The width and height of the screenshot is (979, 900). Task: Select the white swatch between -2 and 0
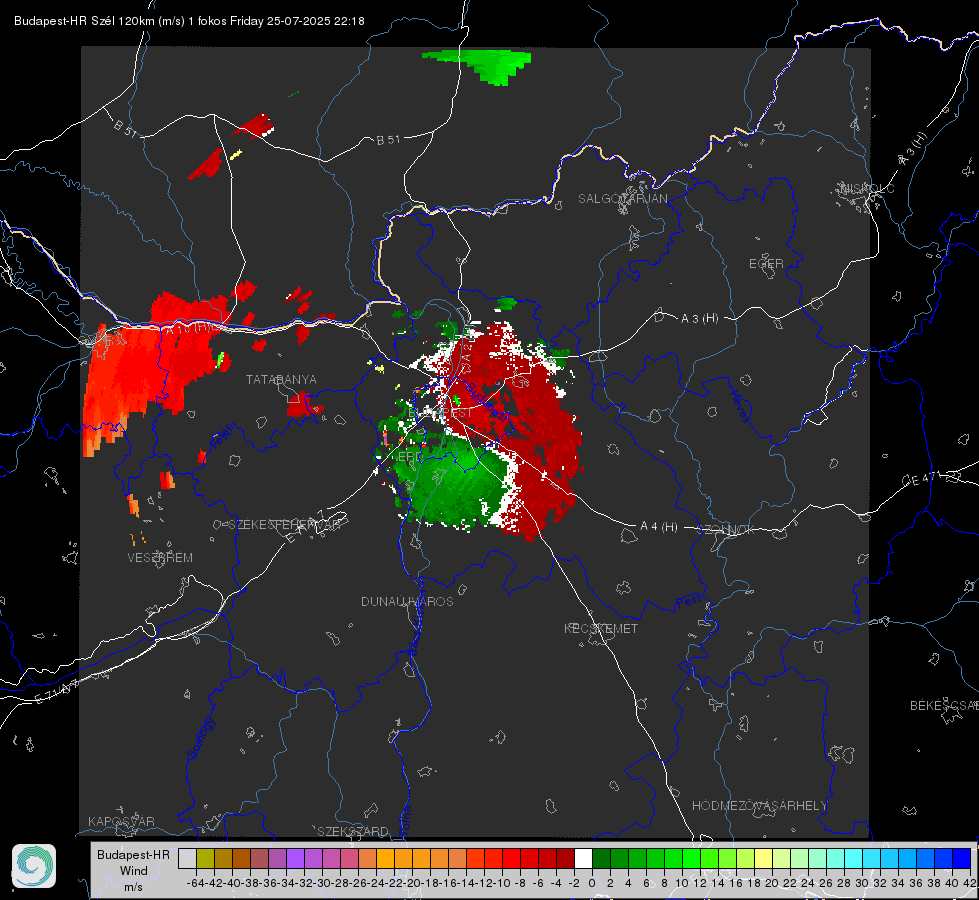tap(583, 858)
